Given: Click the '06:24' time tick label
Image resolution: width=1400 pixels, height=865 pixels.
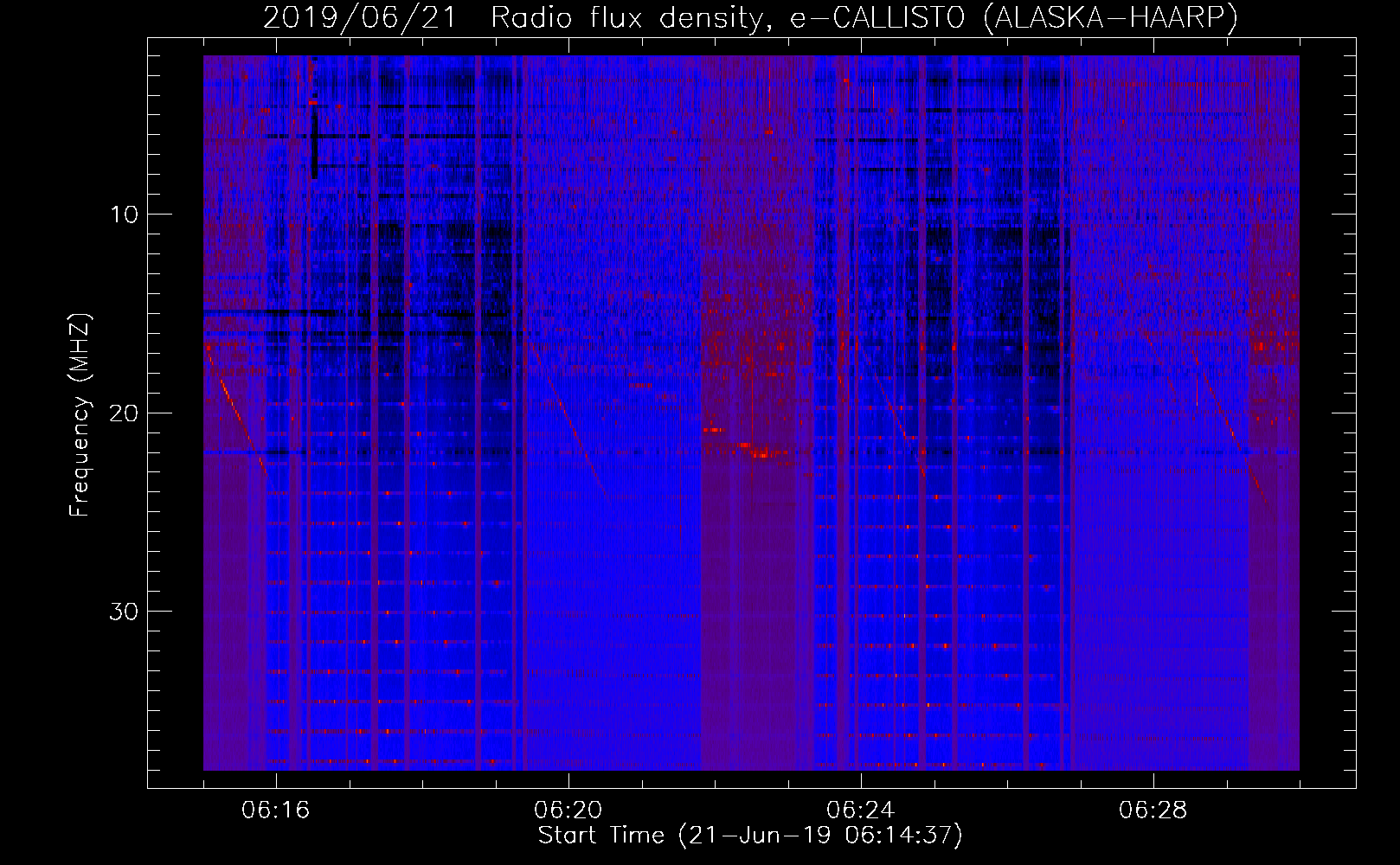Looking at the screenshot, I should [x=861, y=811].
